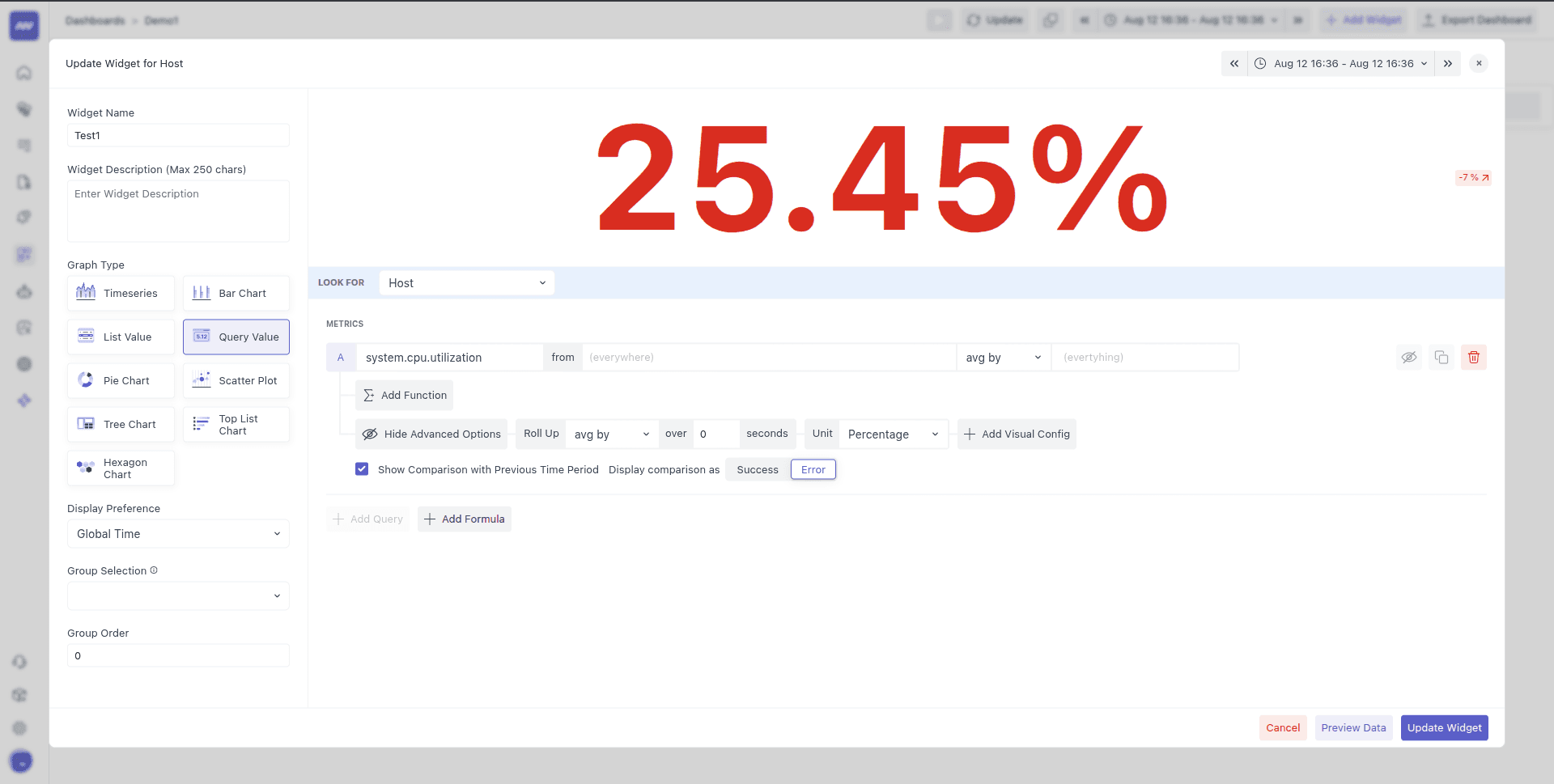This screenshot has width=1554, height=784.
Task: Set comparison display to Success
Action: point(757,469)
